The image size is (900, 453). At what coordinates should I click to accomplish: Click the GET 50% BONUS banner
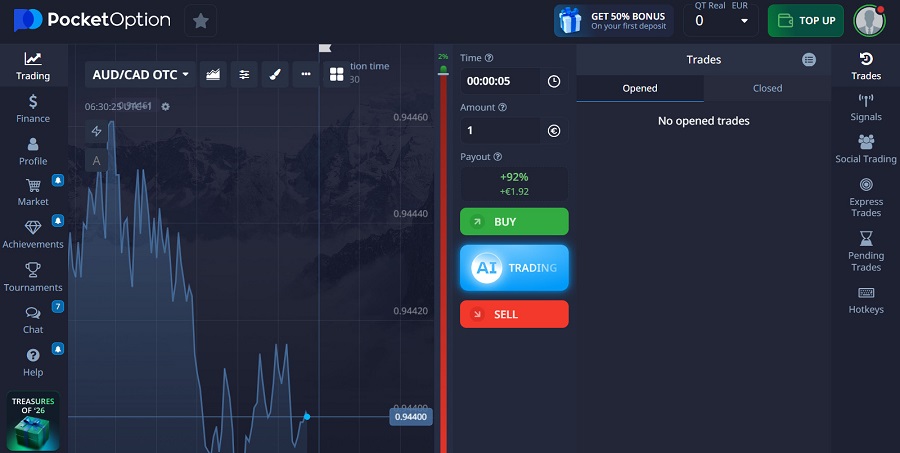[x=614, y=21]
